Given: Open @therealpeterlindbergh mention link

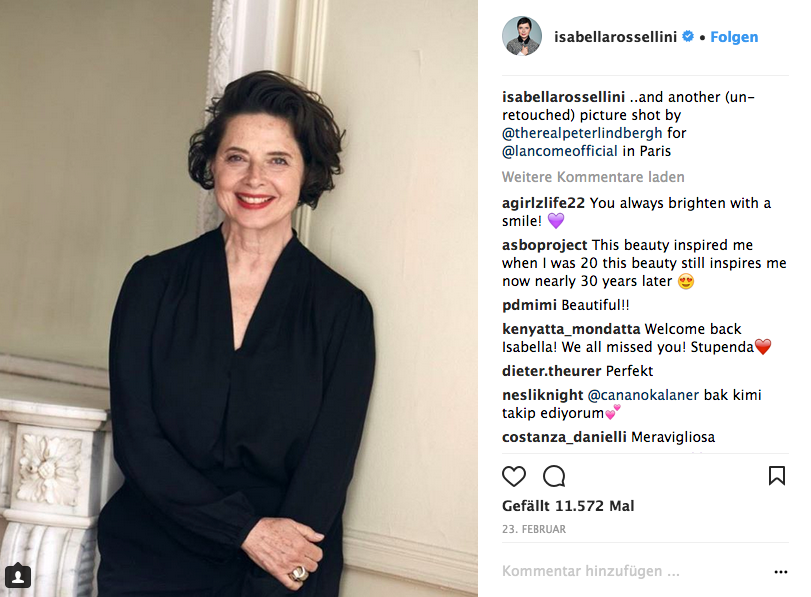Looking at the screenshot, I should pos(582,133).
